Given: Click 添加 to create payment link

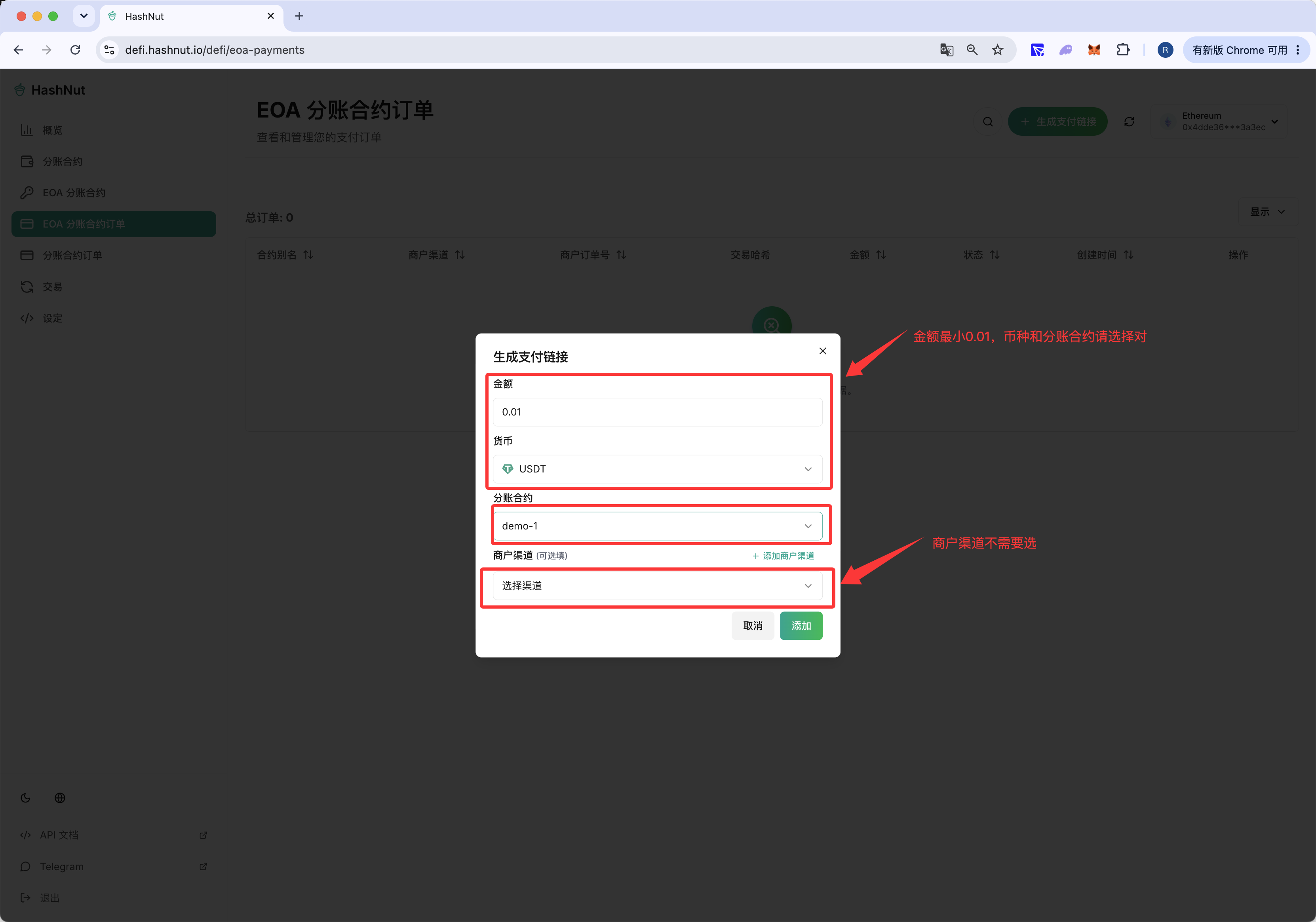Looking at the screenshot, I should coord(801,626).
